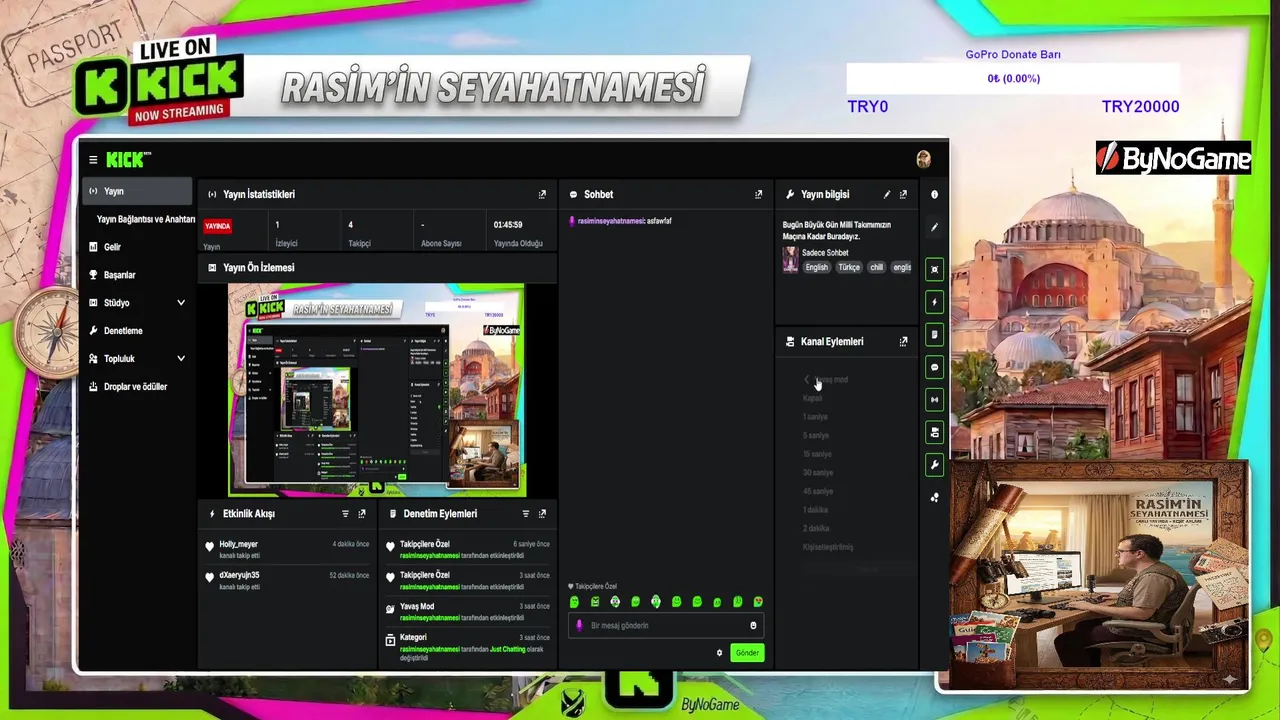Pop out the Etkinlik Akışı panel

point(362,514)
